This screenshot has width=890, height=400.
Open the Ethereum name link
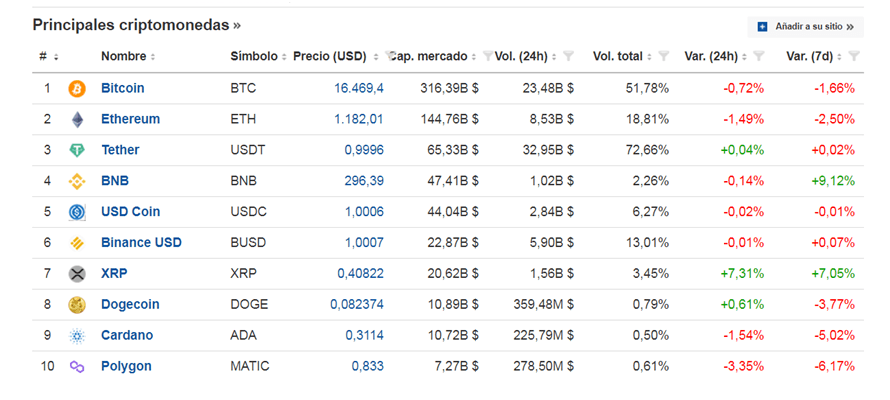[x=131, y=119]
